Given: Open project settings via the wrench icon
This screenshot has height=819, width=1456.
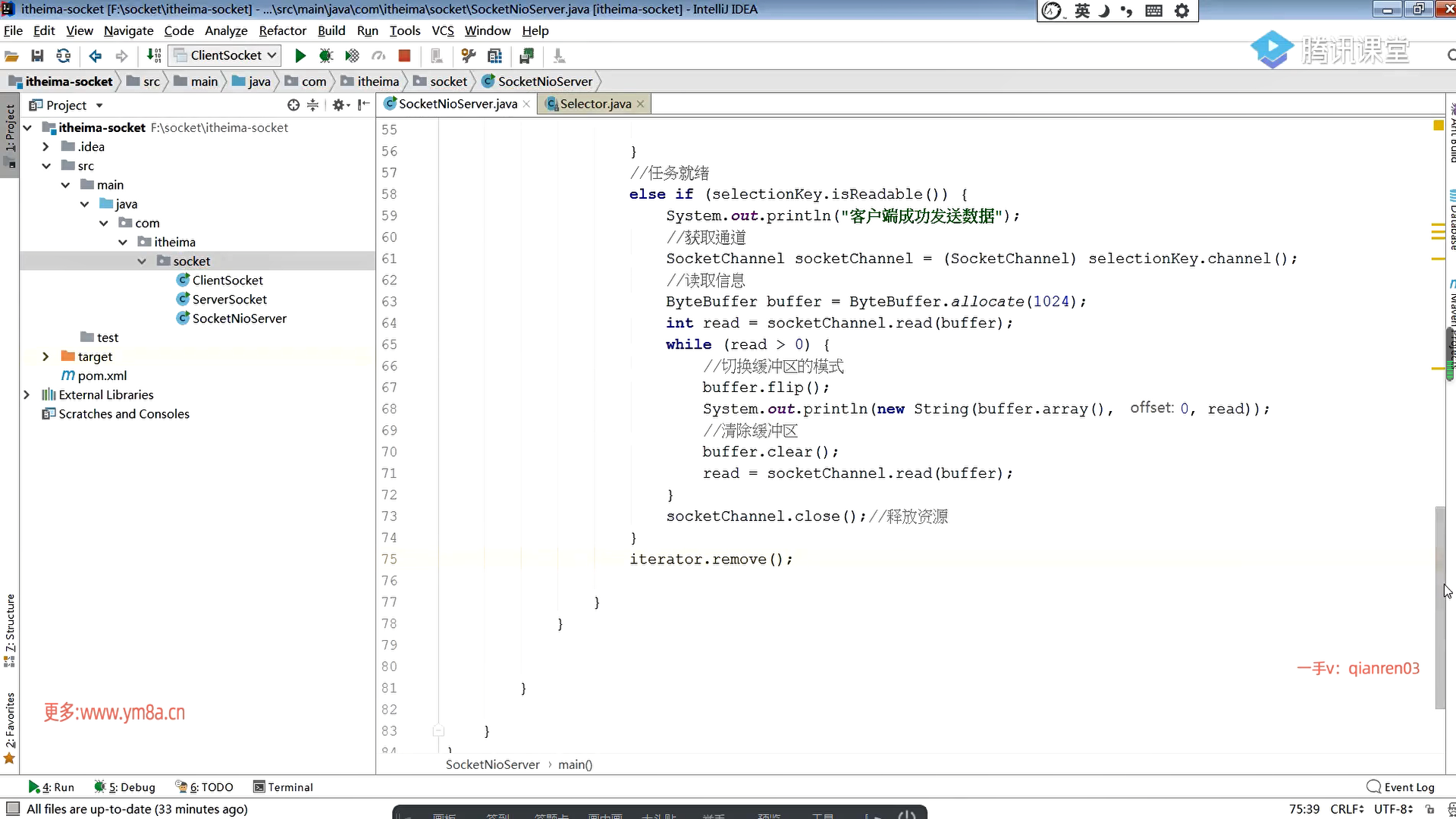Looking at the screenshot, I should coord(469,55).
